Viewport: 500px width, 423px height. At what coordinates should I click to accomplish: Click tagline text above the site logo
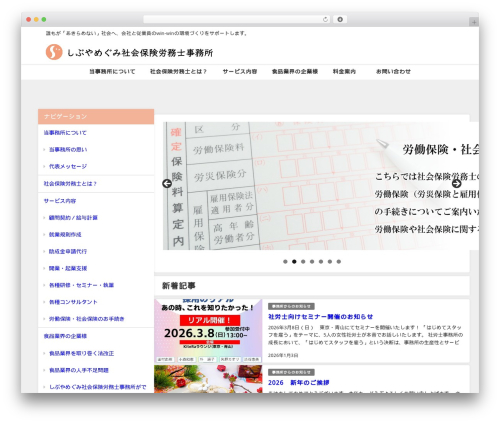(147, 33)
